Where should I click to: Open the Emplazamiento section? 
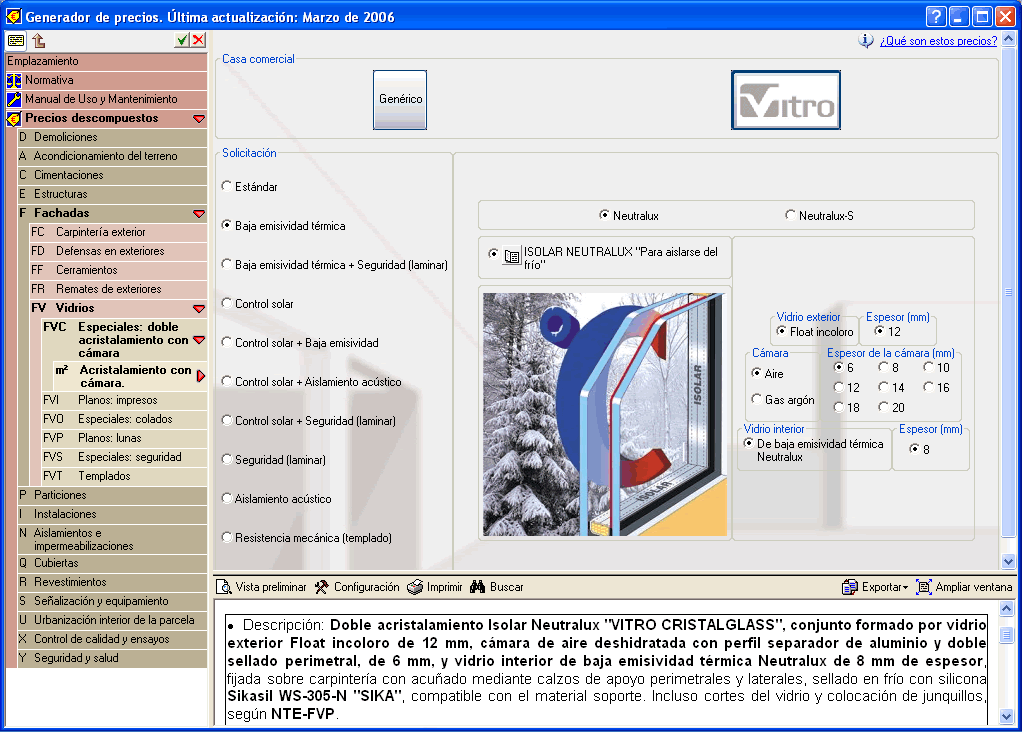(107, 61)
